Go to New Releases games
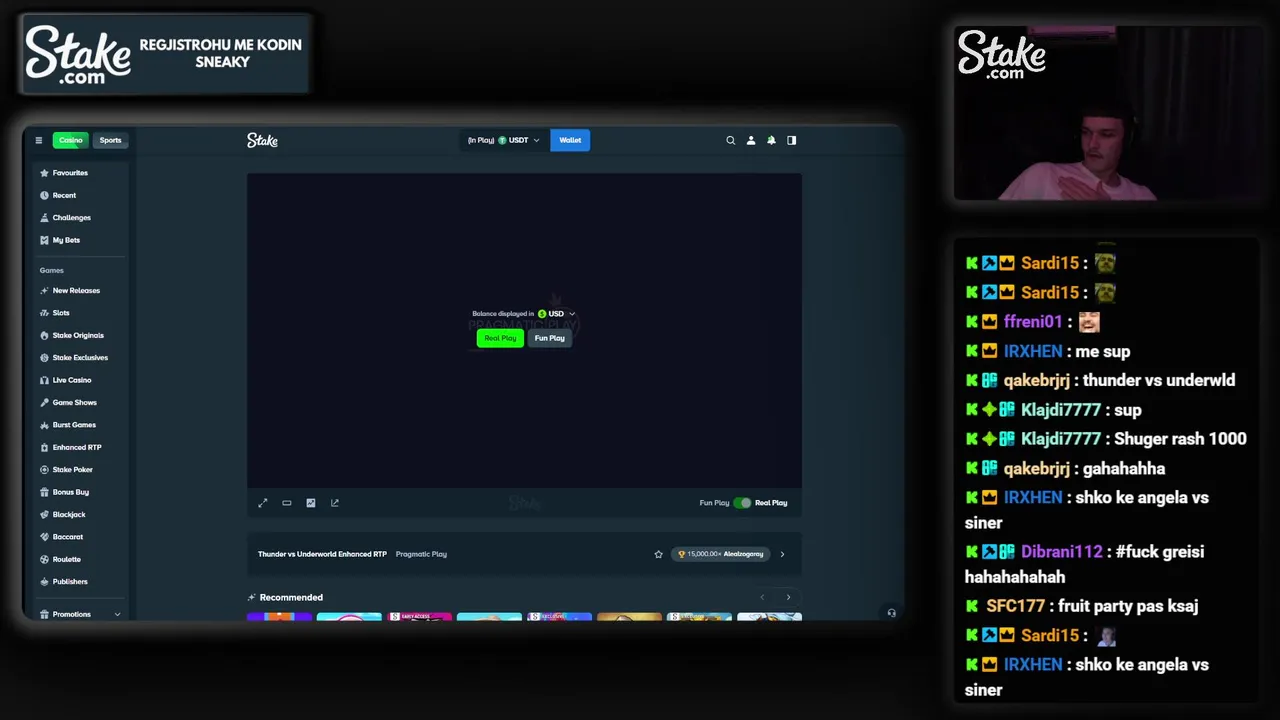The width and height of the screenshot is (1280, 720). [78, 290]
